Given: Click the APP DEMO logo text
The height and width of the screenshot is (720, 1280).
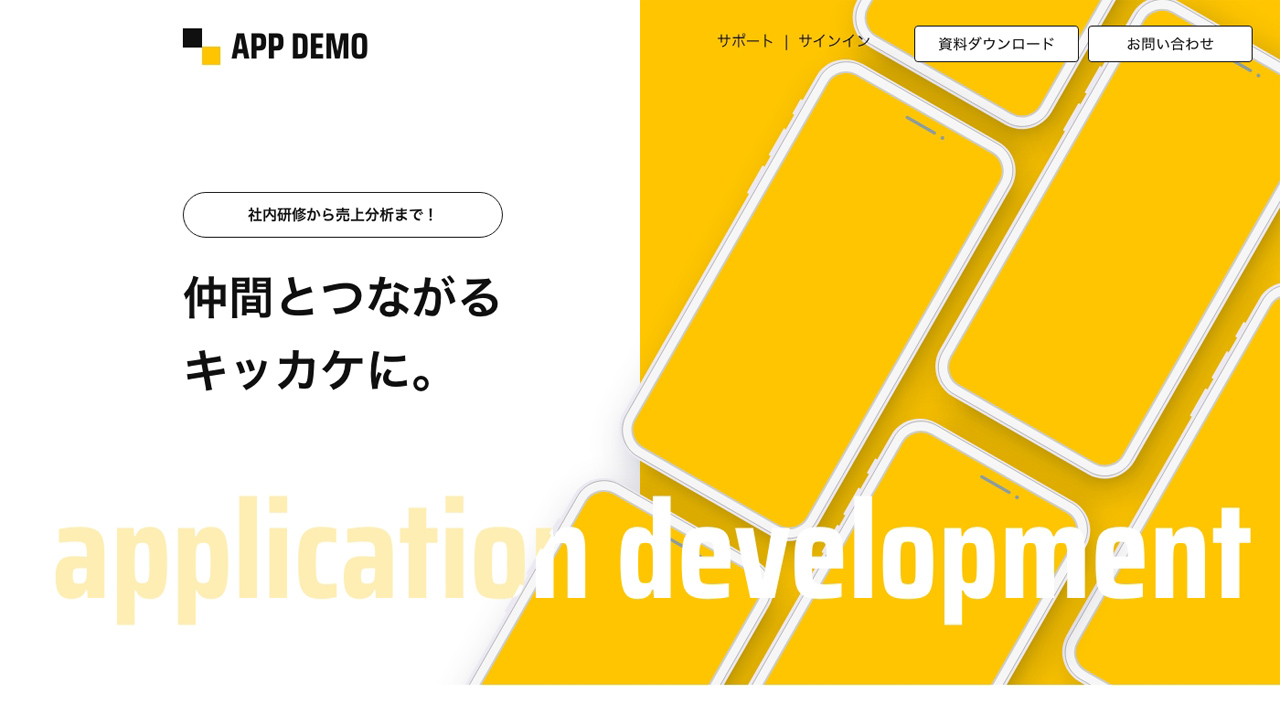Looking at the screenshot, I should point(299,47).
